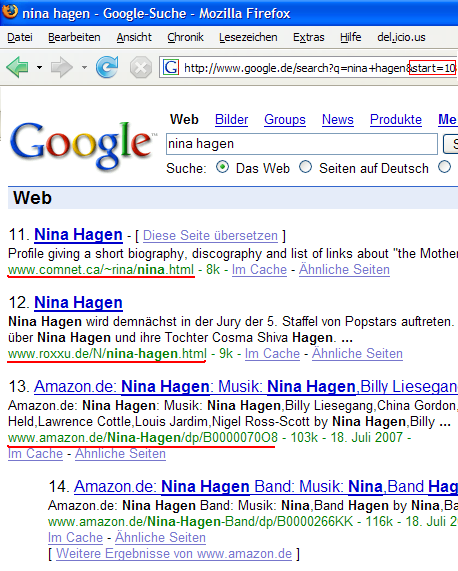Click the Firefox icon in the title bar

click(x=9, y=12)
